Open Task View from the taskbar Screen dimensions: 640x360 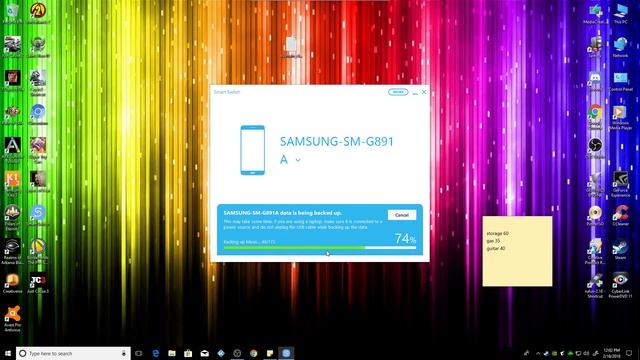pos(139,353)
